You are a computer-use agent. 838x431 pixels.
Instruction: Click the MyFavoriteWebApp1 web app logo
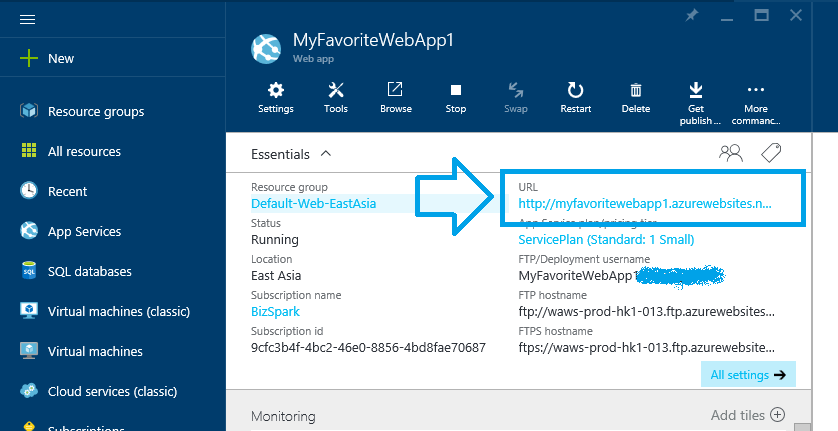pos(266,49)
